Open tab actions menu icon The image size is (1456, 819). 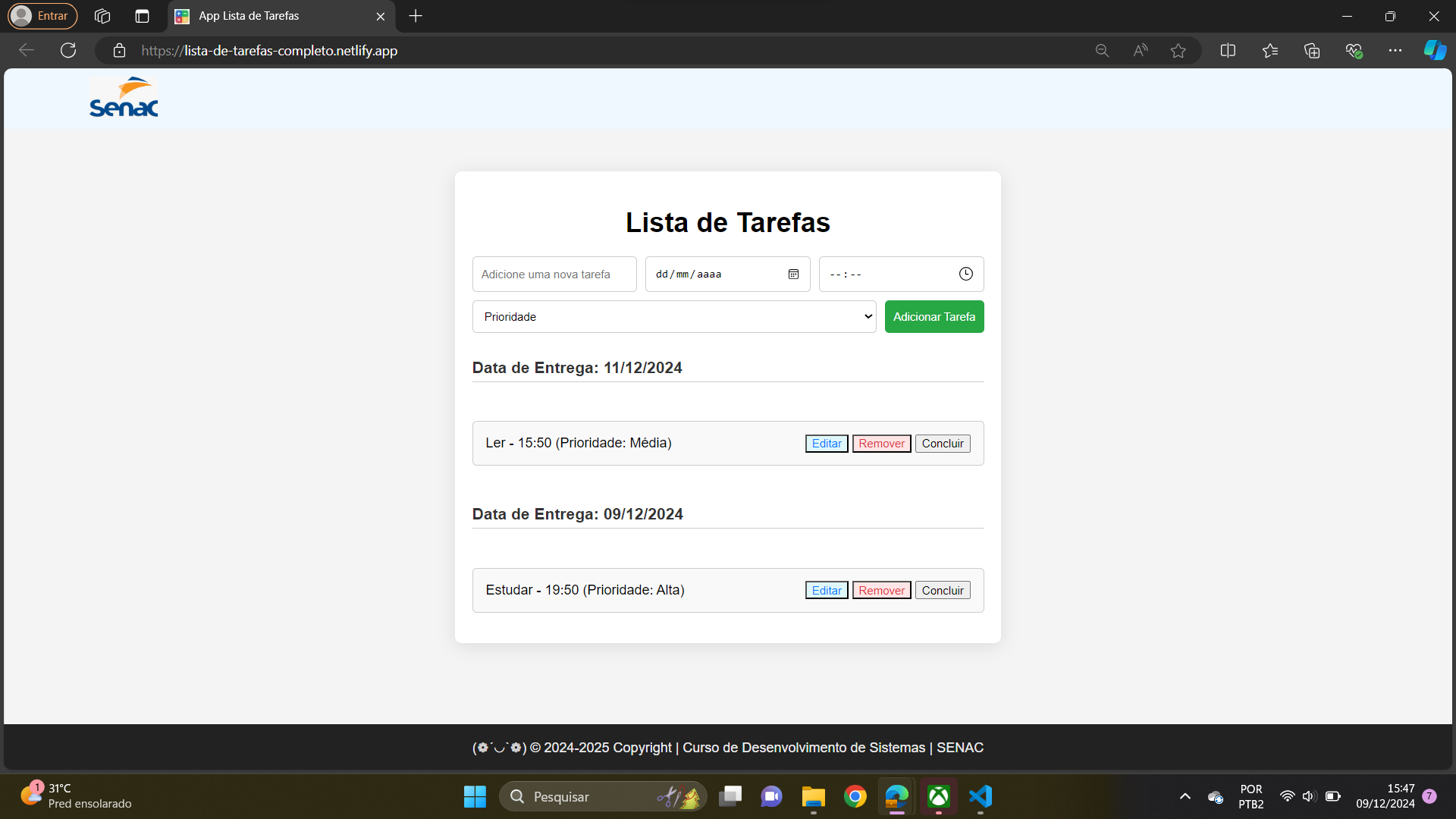click(142, 16)
